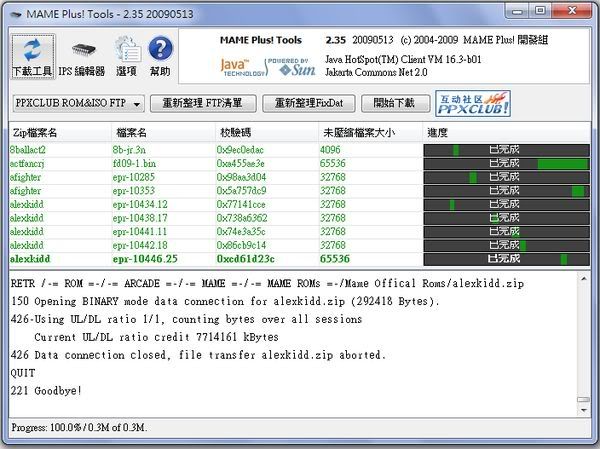Image resolution: width=600 pixels, height=449 pixels.
Task: Select file name epr-10438.17
Action: [x=140, y=218]
